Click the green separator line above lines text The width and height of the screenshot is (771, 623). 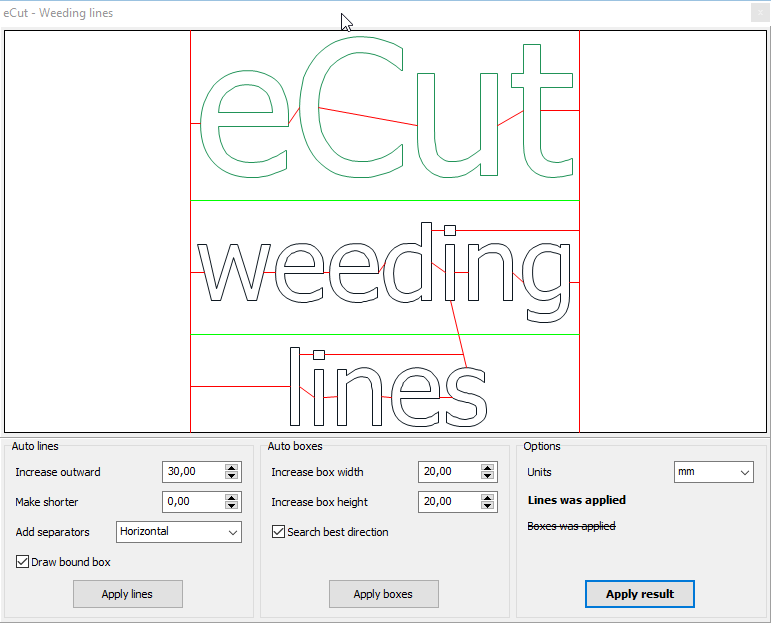(x=385, y=334)
